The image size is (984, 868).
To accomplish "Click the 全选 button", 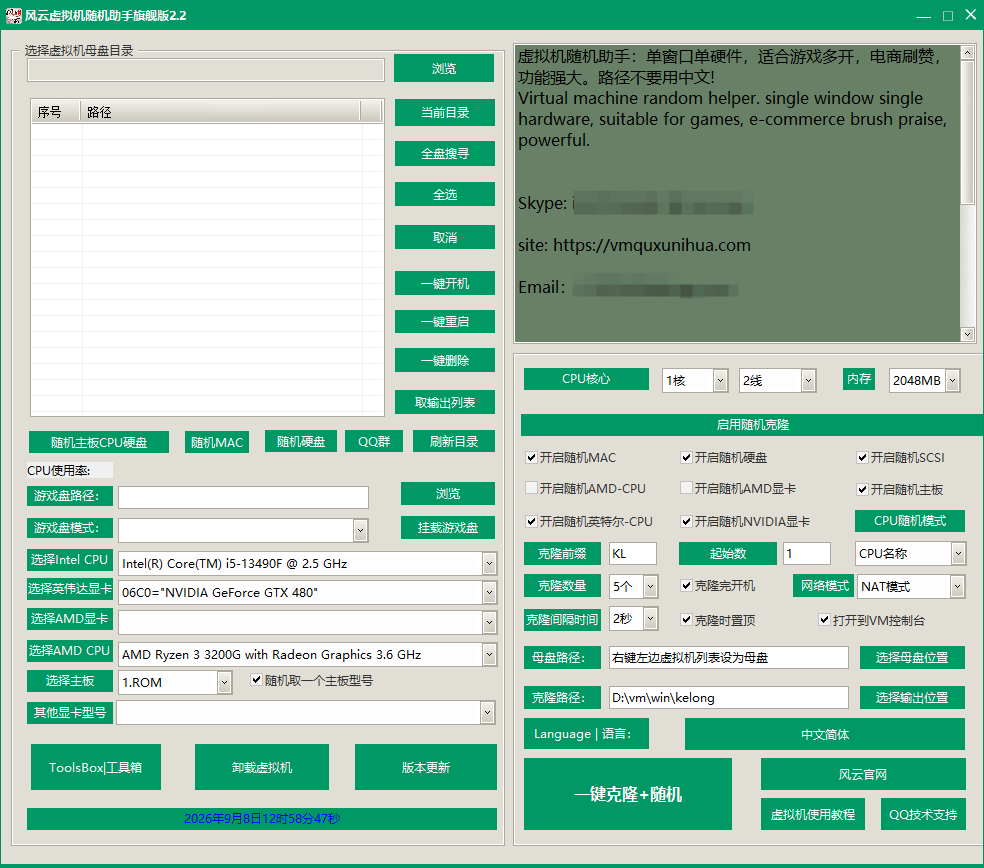I will click(x=444, y=194).
